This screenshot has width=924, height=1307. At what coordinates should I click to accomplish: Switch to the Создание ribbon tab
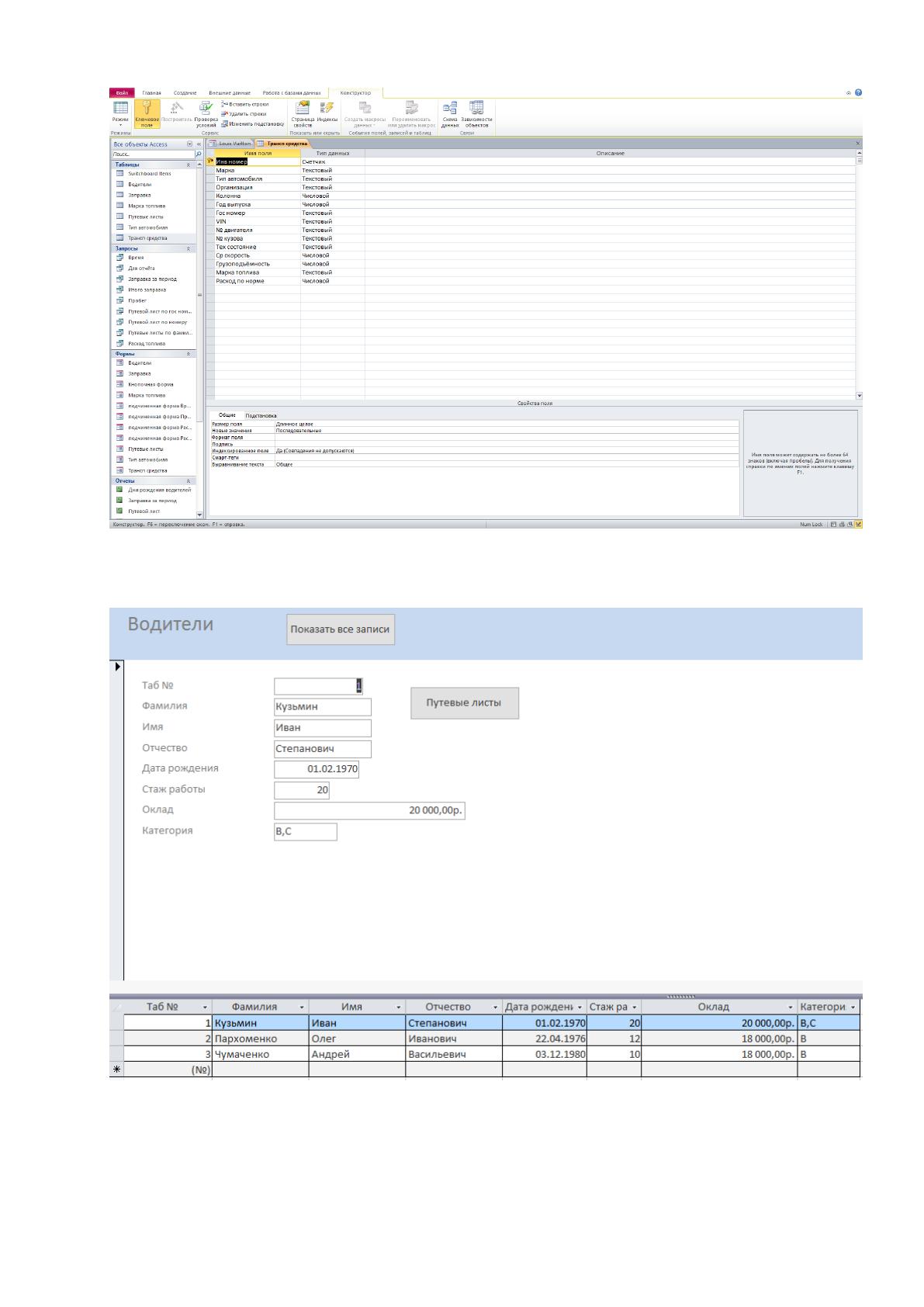click(185, 93)
